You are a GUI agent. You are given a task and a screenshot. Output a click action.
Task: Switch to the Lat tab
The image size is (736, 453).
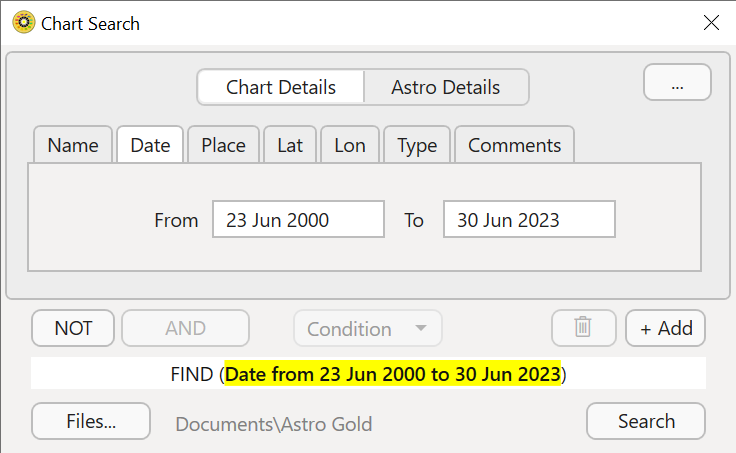coord(290,145)
